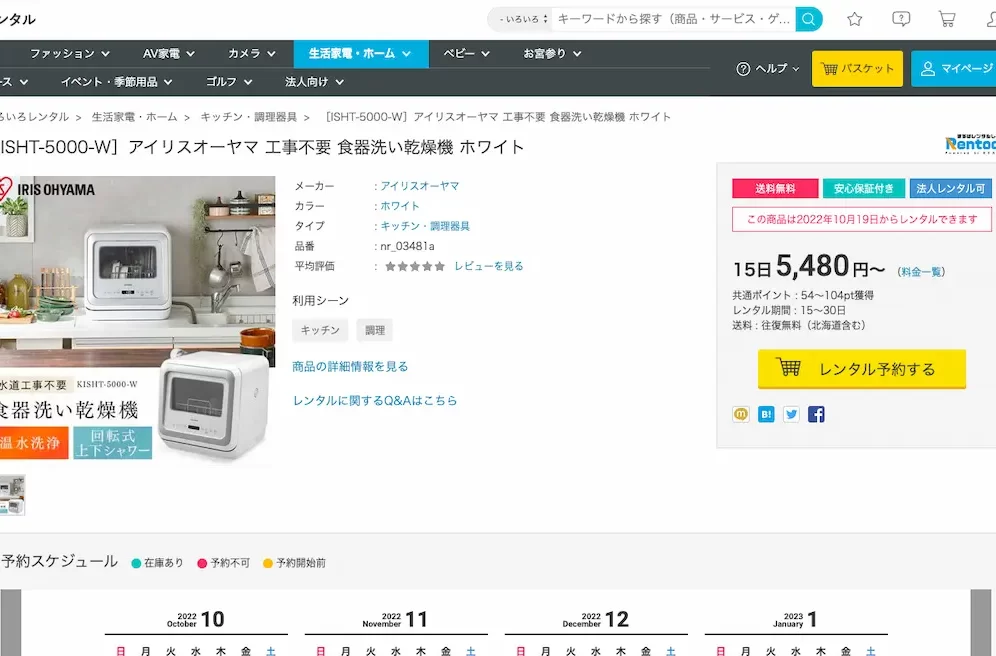This screenshot has height=656, width=996.
Task: Go to キッチン・調理器具 breadcrumb
Action: click(x=248, y=117)
